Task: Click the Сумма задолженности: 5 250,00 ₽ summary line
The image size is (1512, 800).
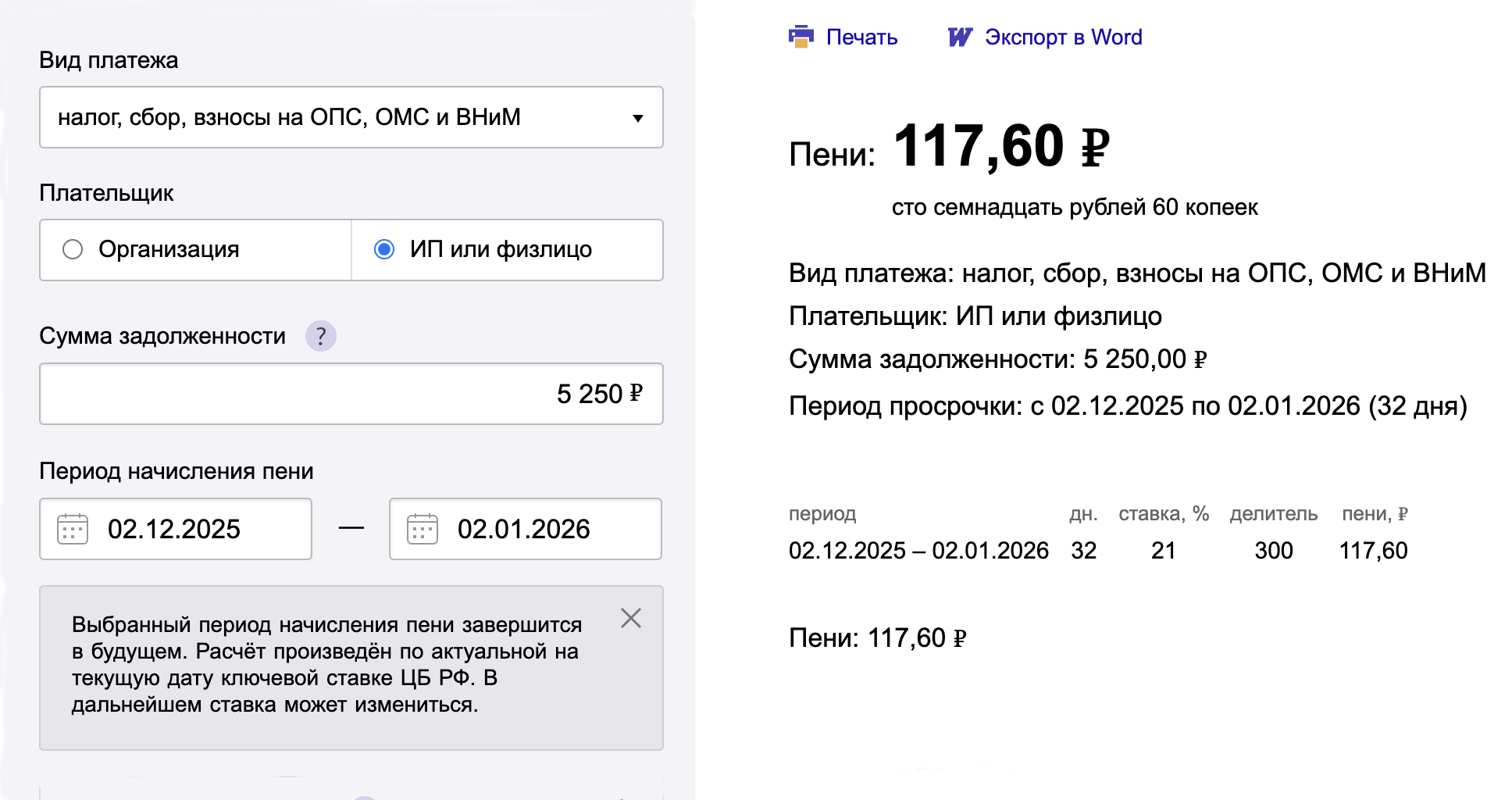Action: (x=997, y=359)
